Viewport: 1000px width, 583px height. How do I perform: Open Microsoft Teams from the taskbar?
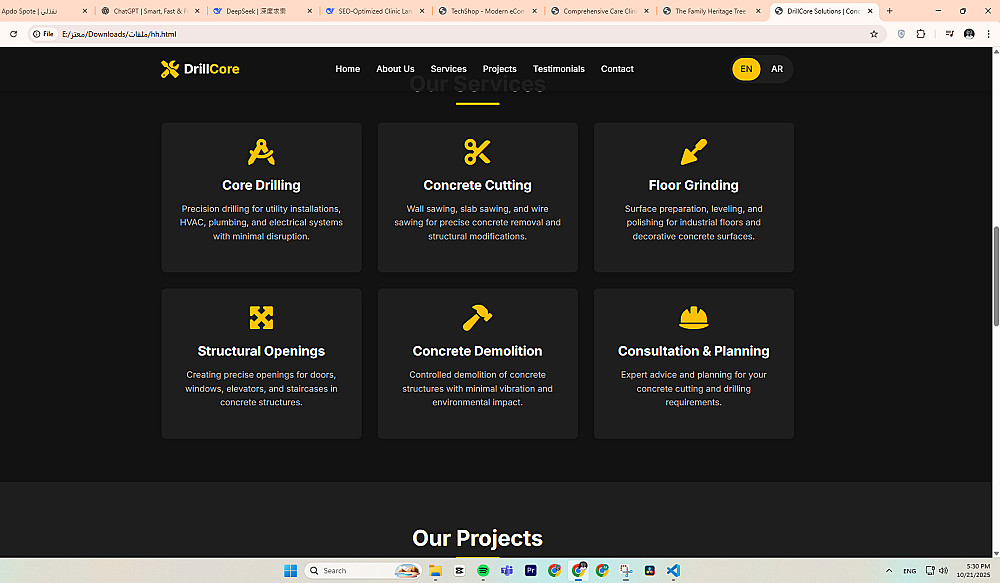click(507, 570)
